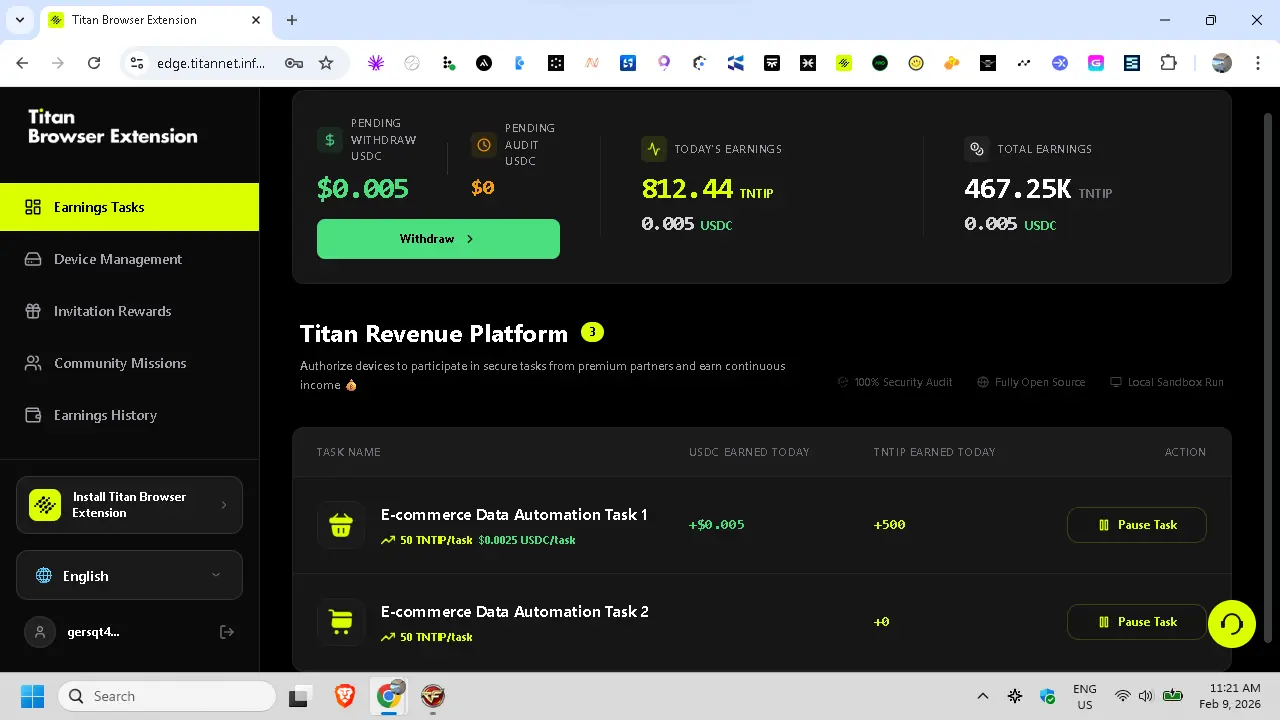Open the Chrome profile avatar

pyautogui.click(x=1222, y=63)
